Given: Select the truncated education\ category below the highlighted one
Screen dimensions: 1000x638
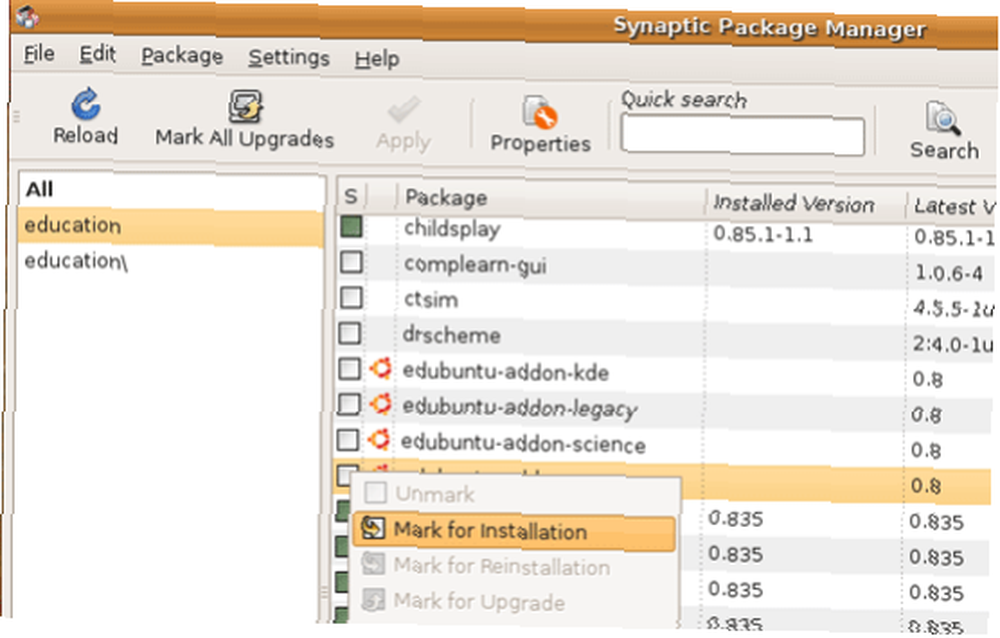Looking at the screenshot, I should pyautogui.click(x=76, y=261).
